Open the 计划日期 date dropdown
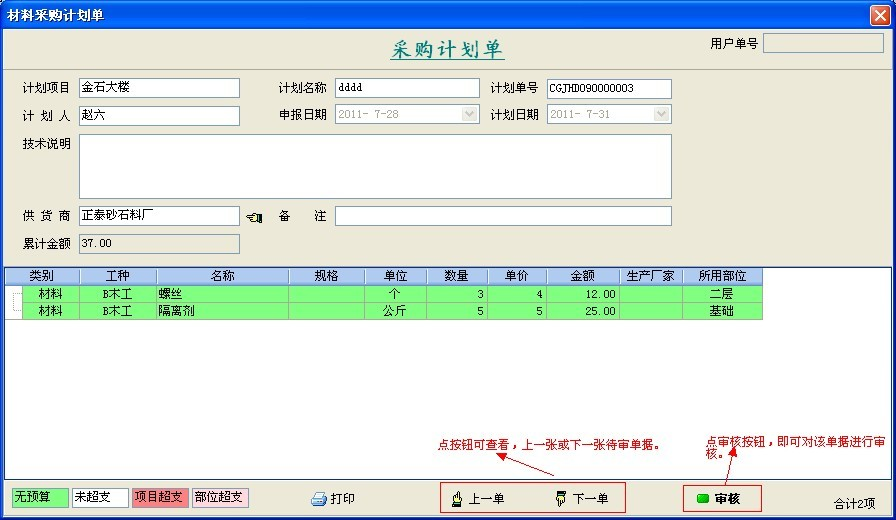Screen dimensions: 896x520 tap(661, 114)
